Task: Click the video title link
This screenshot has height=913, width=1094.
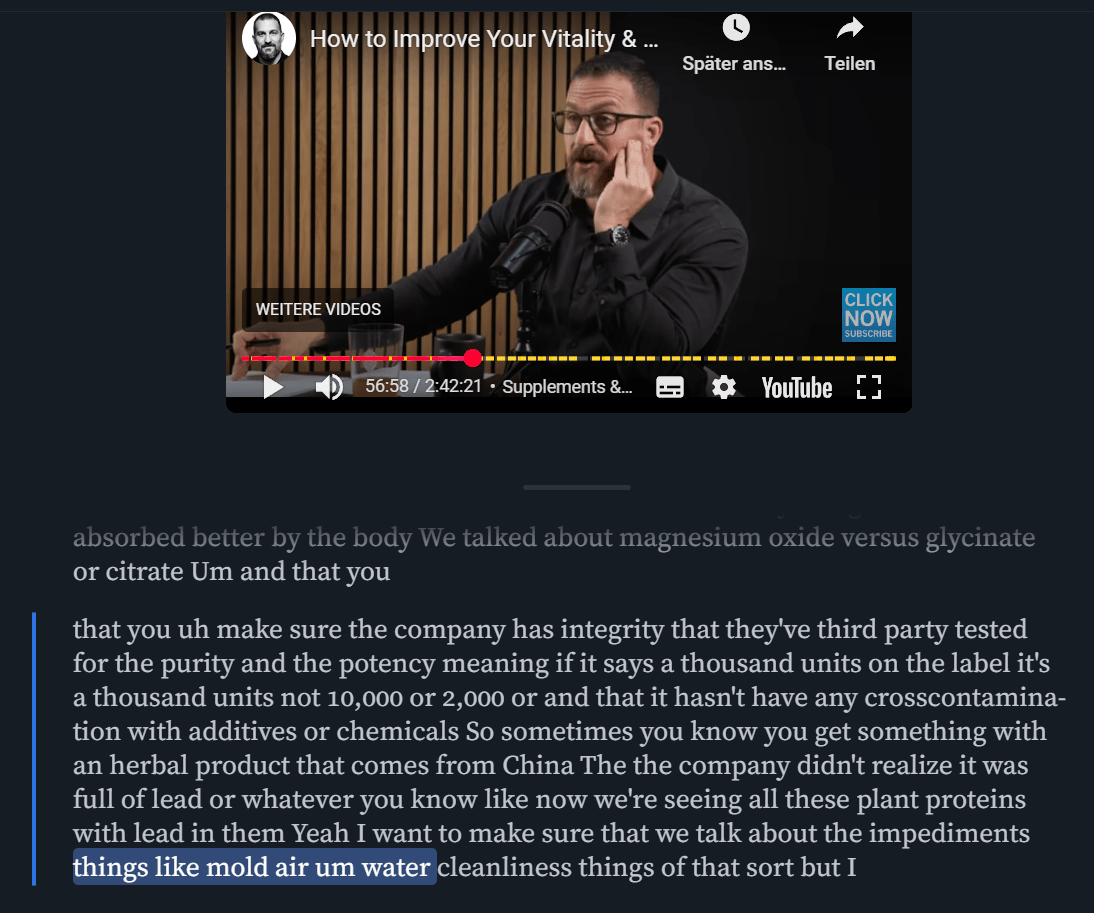Action: (x=484, y=39)
